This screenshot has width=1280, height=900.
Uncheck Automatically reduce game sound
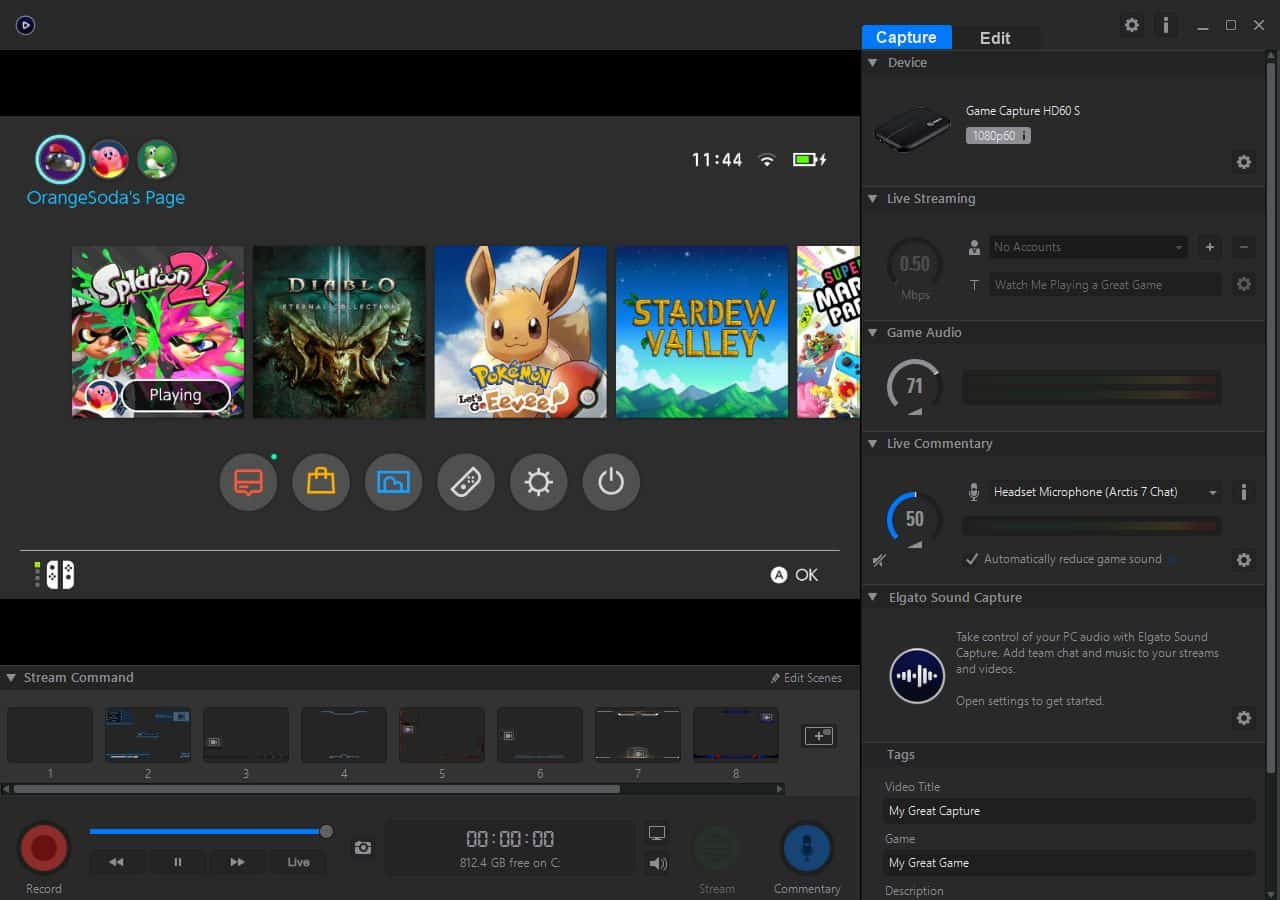click(x=971, y=559)
